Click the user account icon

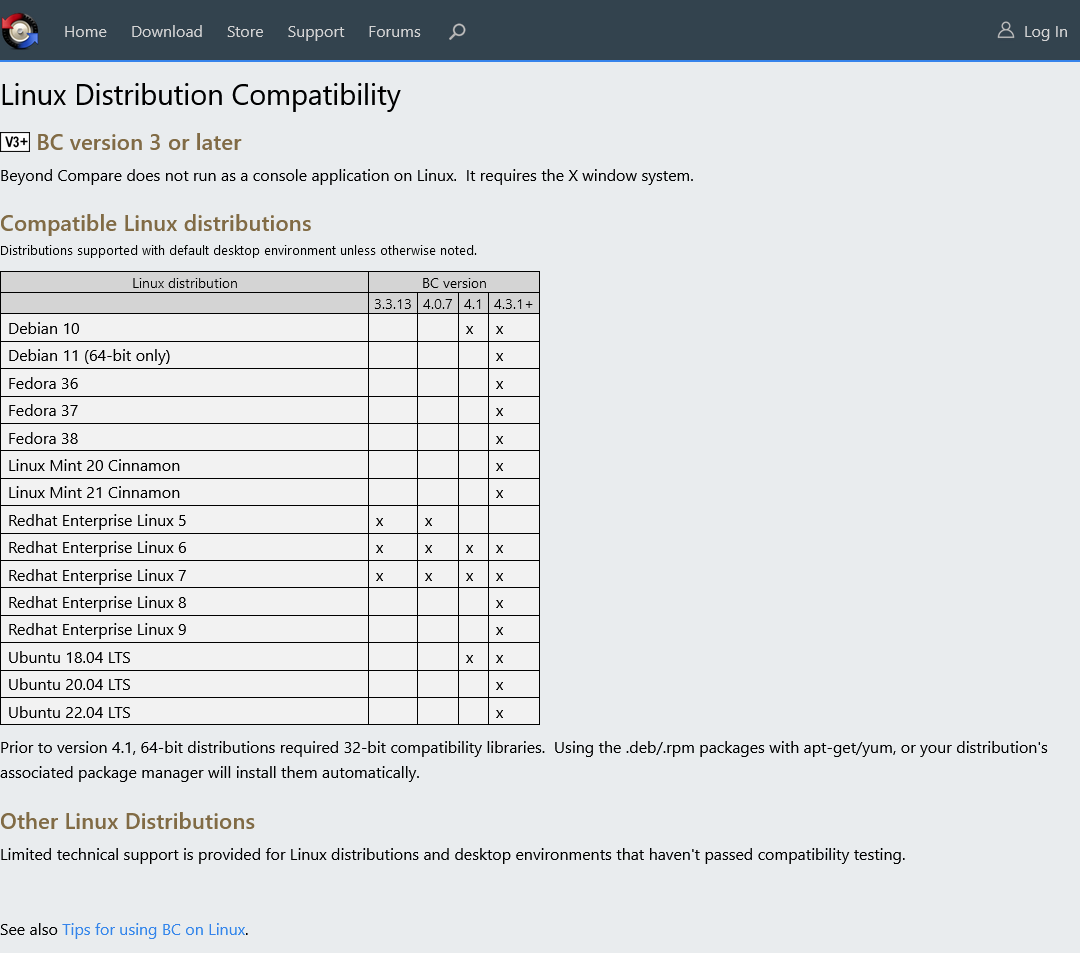click(1006, 30)
